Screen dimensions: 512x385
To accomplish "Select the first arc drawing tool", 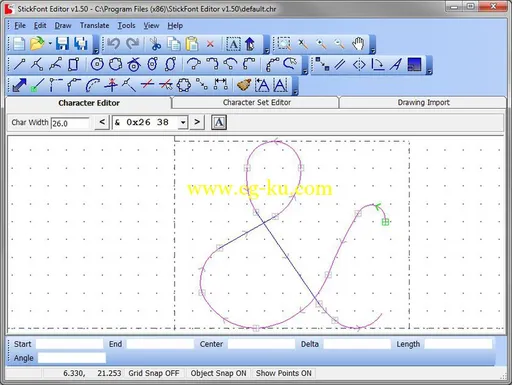I will click(x=194, y=64).
